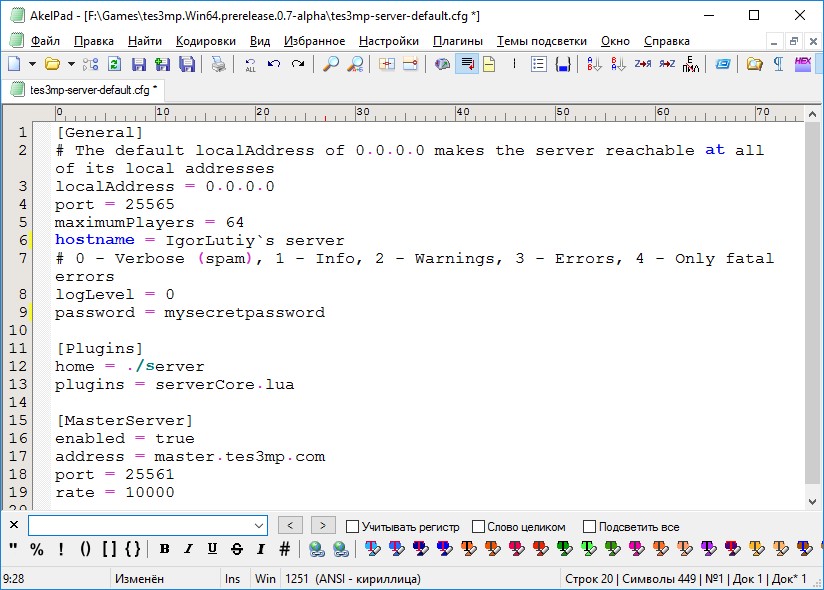The height and width of the screenshot is (590, 824).
Task: Open the dropdown arrow beside the New document icon
Action: click(32, 64)
